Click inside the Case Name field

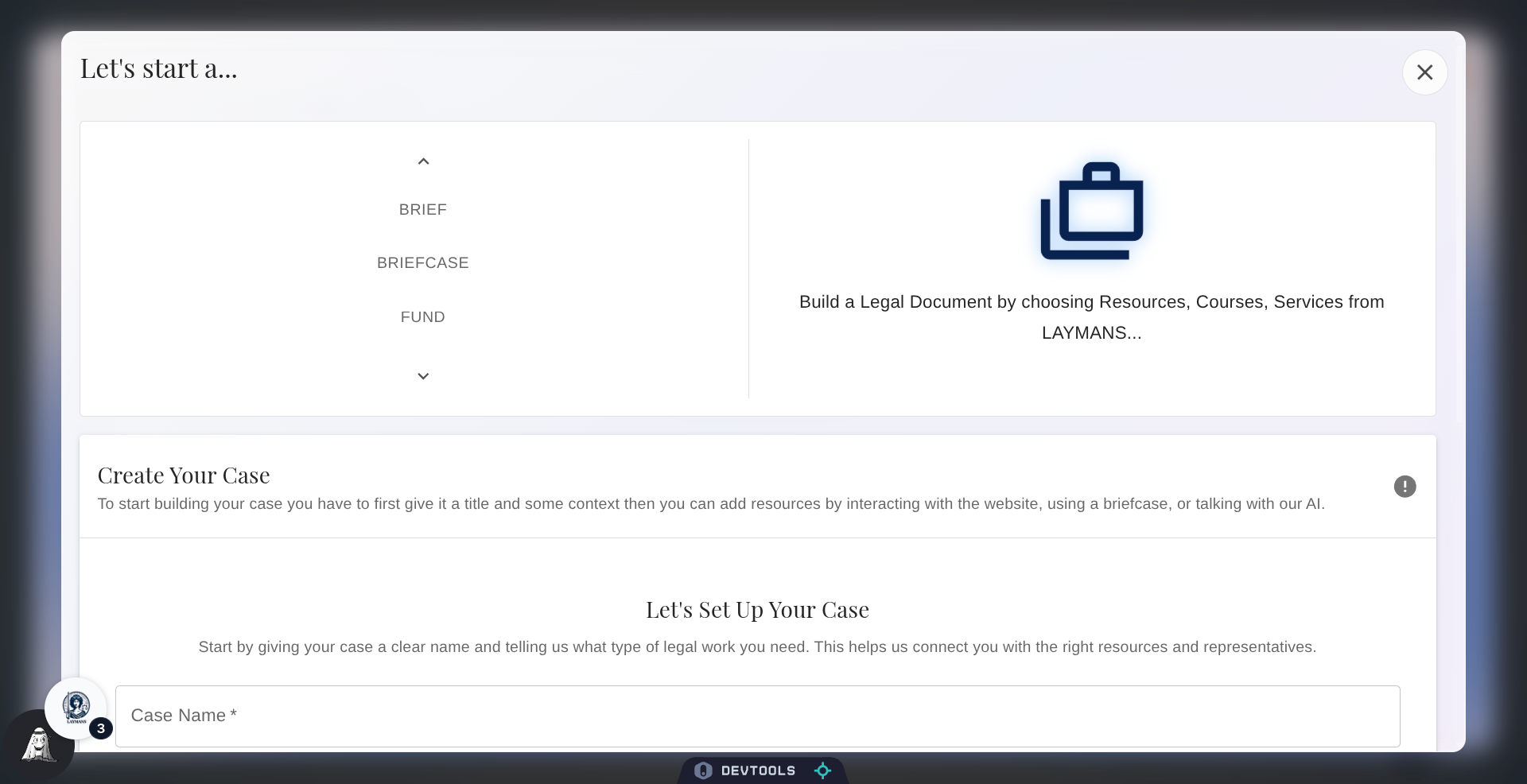pyautogui.click(x=756, y=716)
